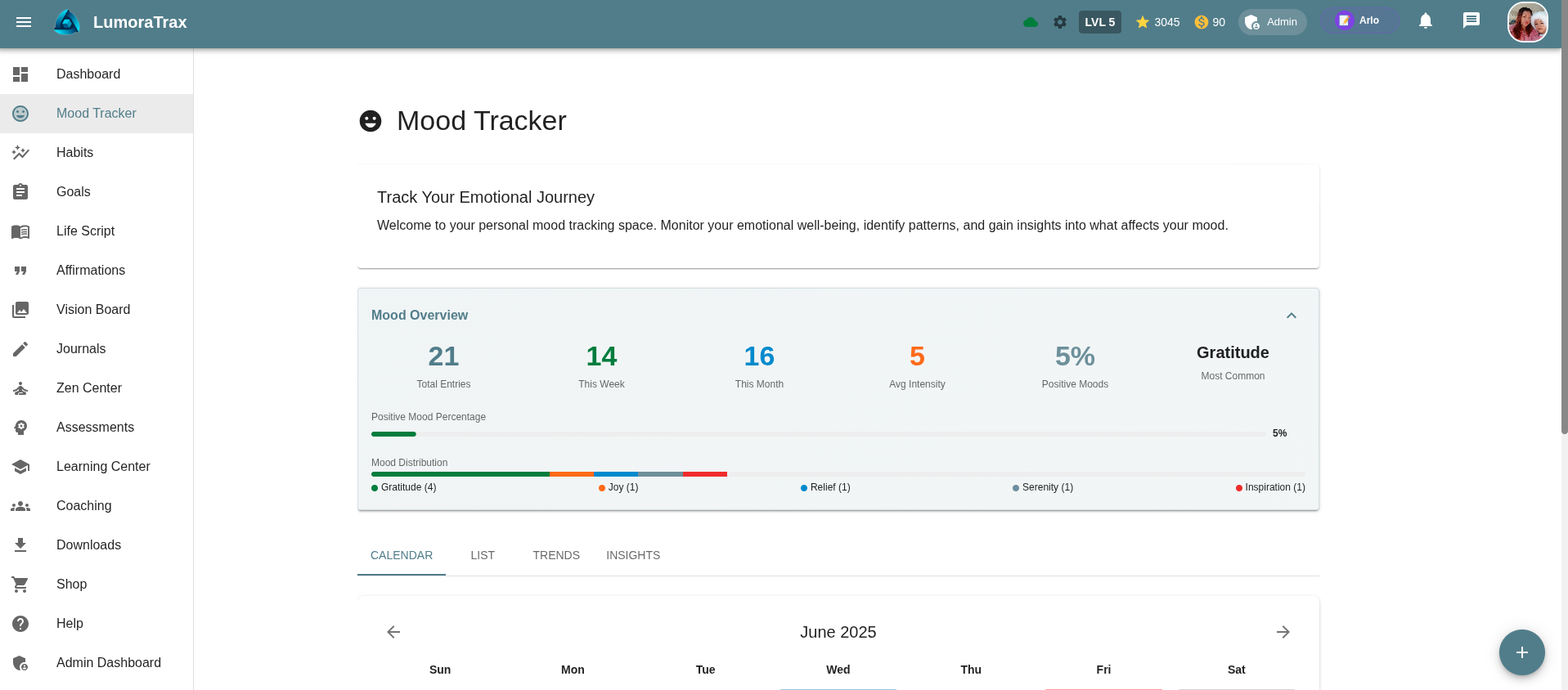Click the coin balance 90 indicator
The image size is (1568, 690).
pyautogui.click(x=1210, y=22)
